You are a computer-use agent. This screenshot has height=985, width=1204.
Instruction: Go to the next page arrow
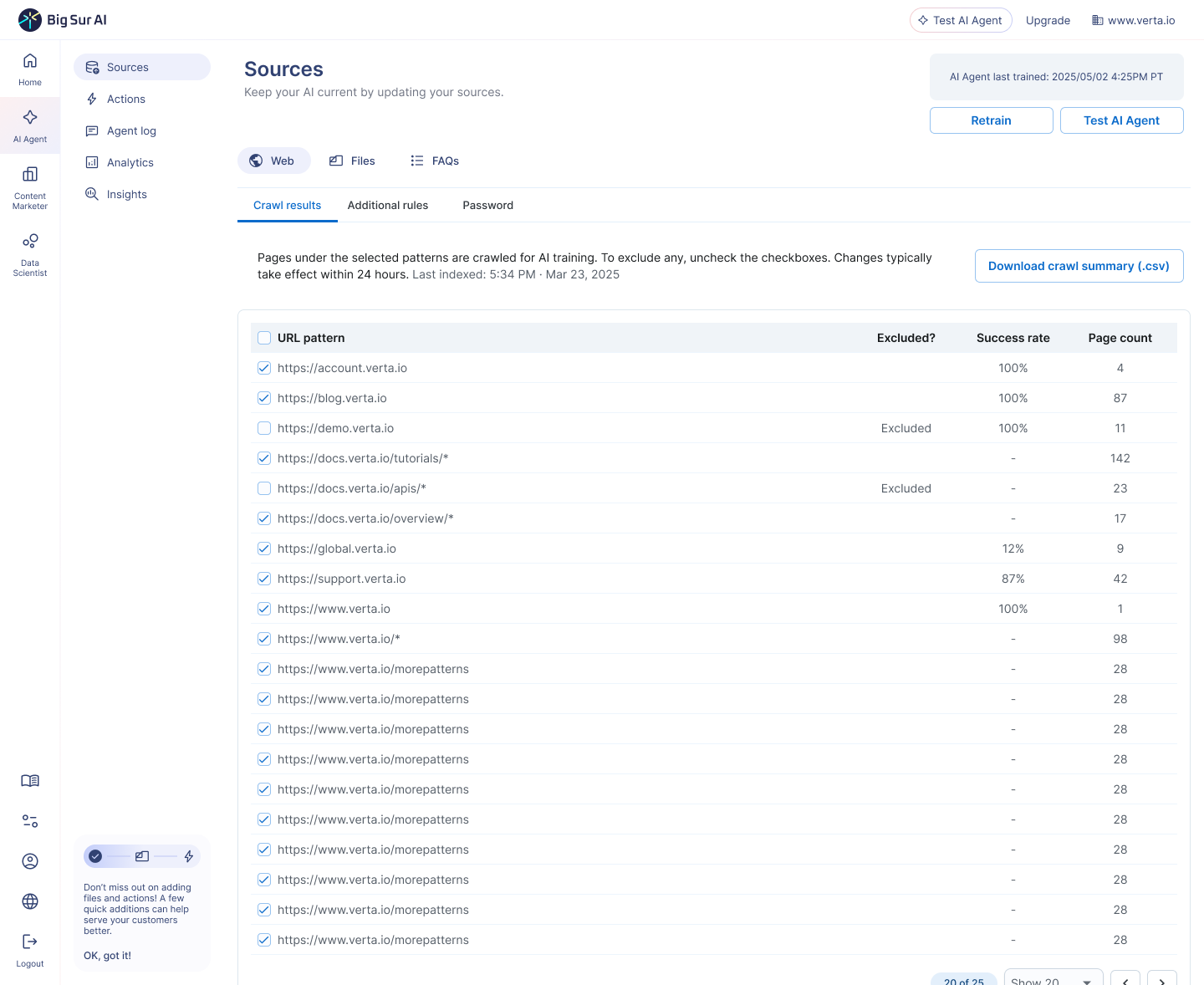(x=1161, y=979)
